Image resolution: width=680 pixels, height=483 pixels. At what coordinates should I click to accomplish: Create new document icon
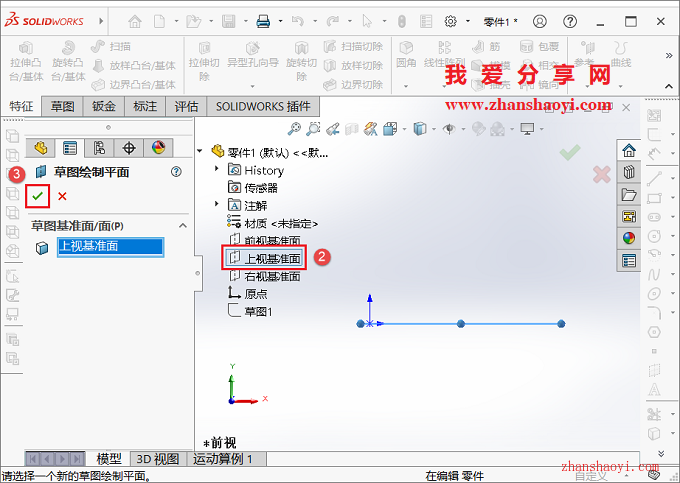[159, 21]
